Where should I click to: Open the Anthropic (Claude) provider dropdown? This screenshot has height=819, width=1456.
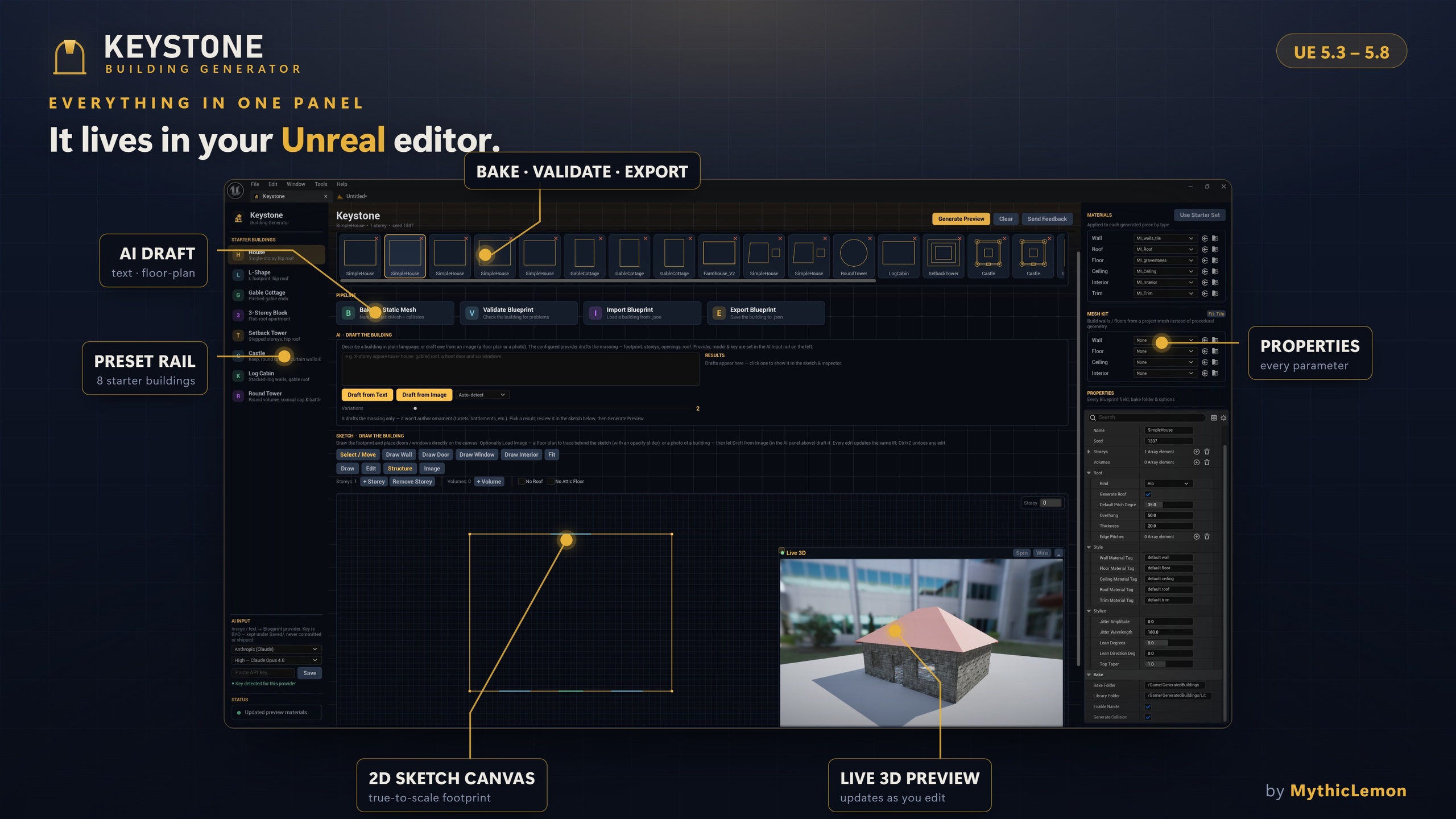pyautogui.click(x=276, y=650)
